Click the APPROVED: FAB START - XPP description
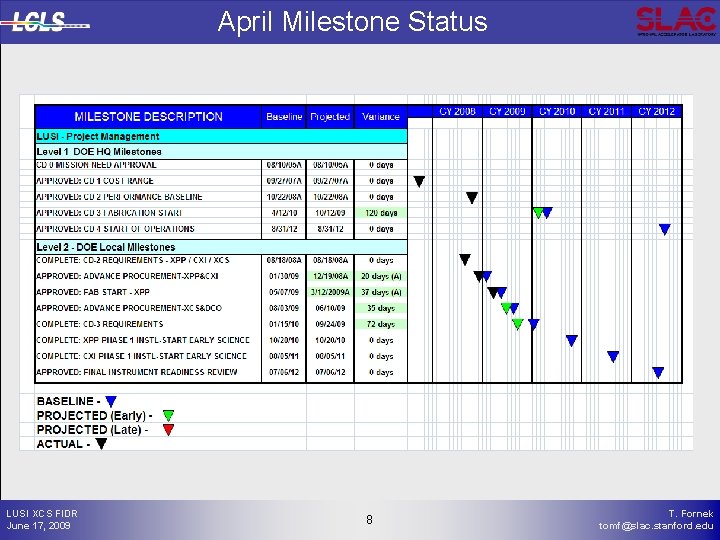 tap(93, 292)
